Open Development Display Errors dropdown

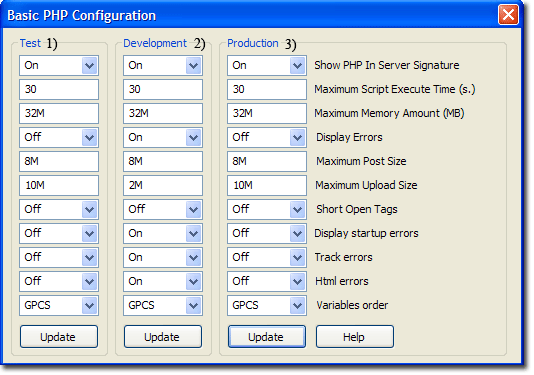point(163,137)
